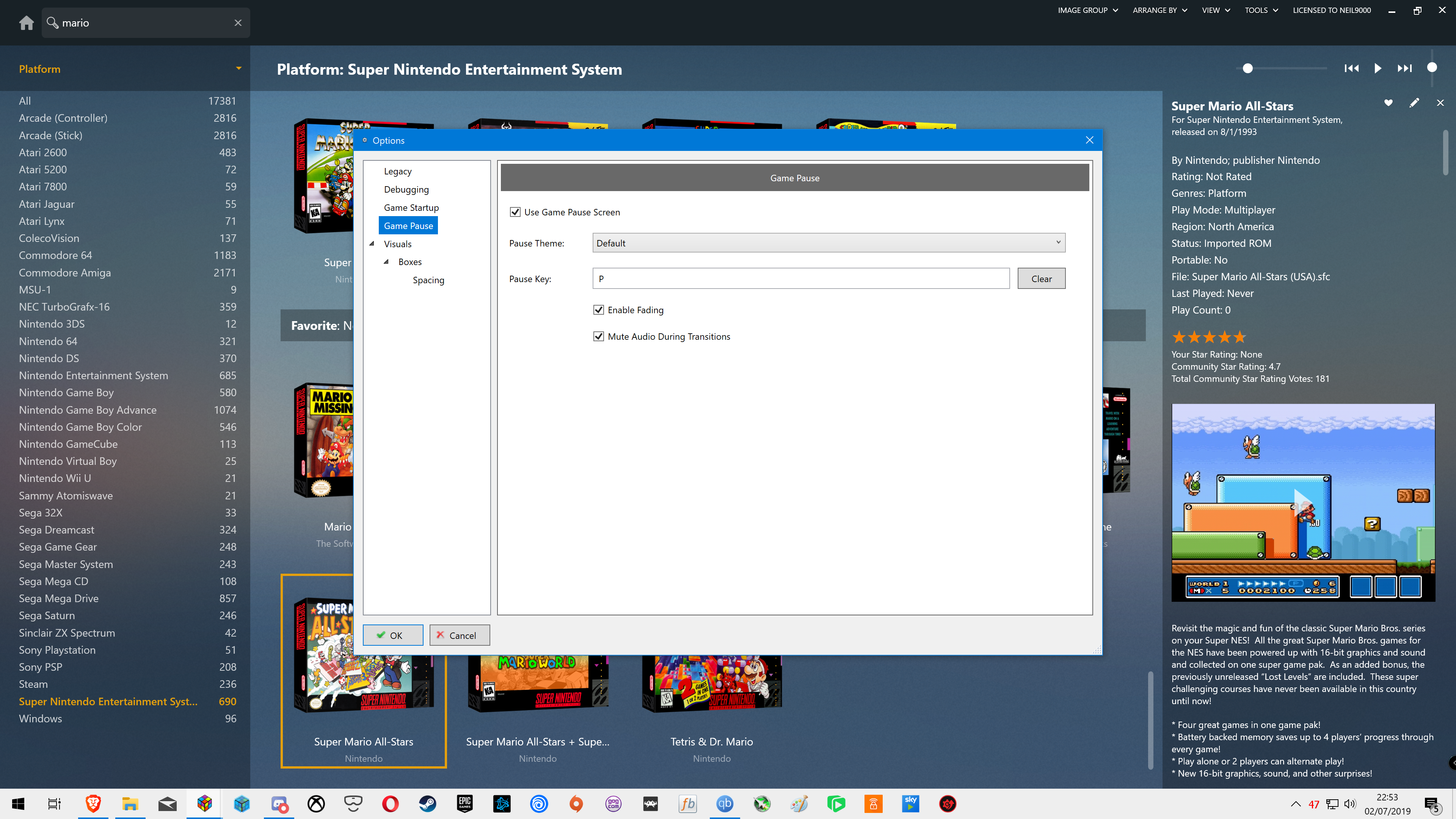Clear the Pause Key binding
This screenshot has width=1456, height=819.
pos(1041,279)
